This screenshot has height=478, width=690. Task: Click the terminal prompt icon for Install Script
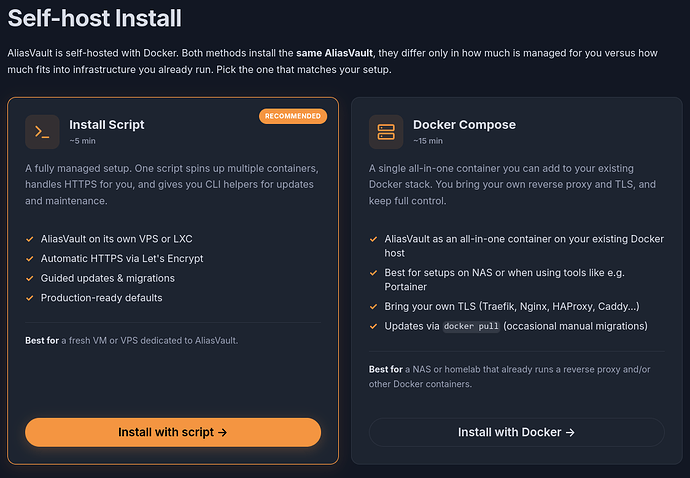pos(42,132)
